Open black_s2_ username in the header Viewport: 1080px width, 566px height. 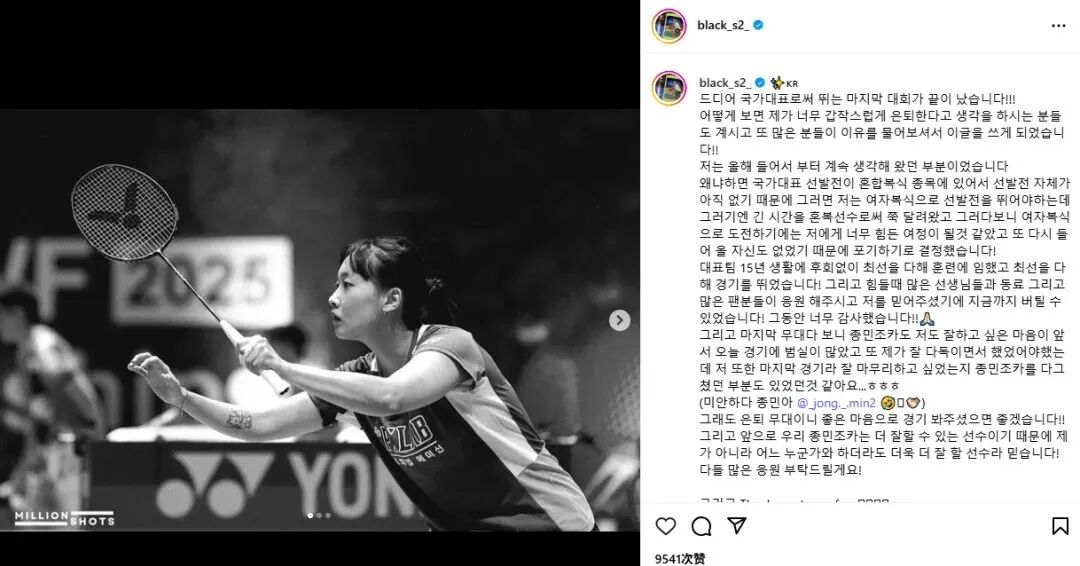[723, 25]
